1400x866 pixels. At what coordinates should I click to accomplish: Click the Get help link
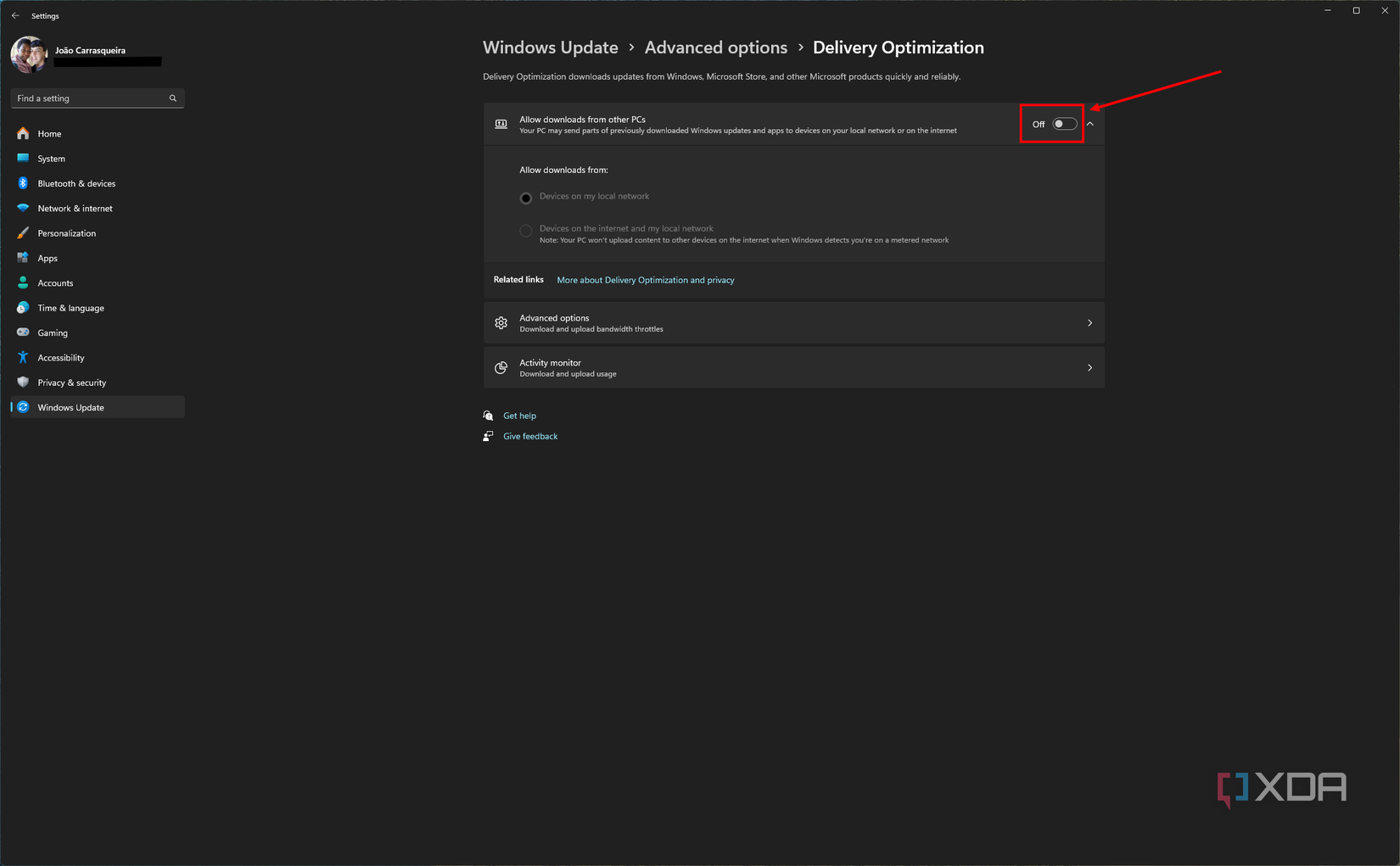(519, 416)
